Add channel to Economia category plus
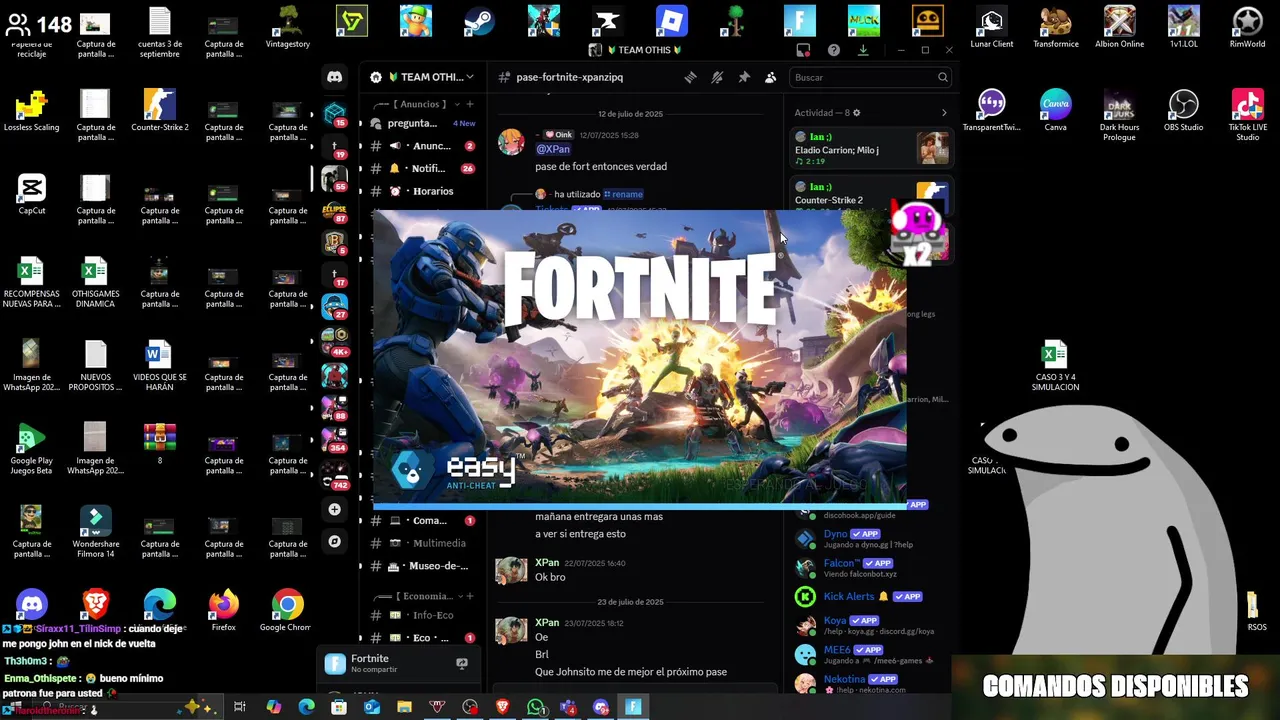This screenshot has width=1280, height=720. click(470, 596)
